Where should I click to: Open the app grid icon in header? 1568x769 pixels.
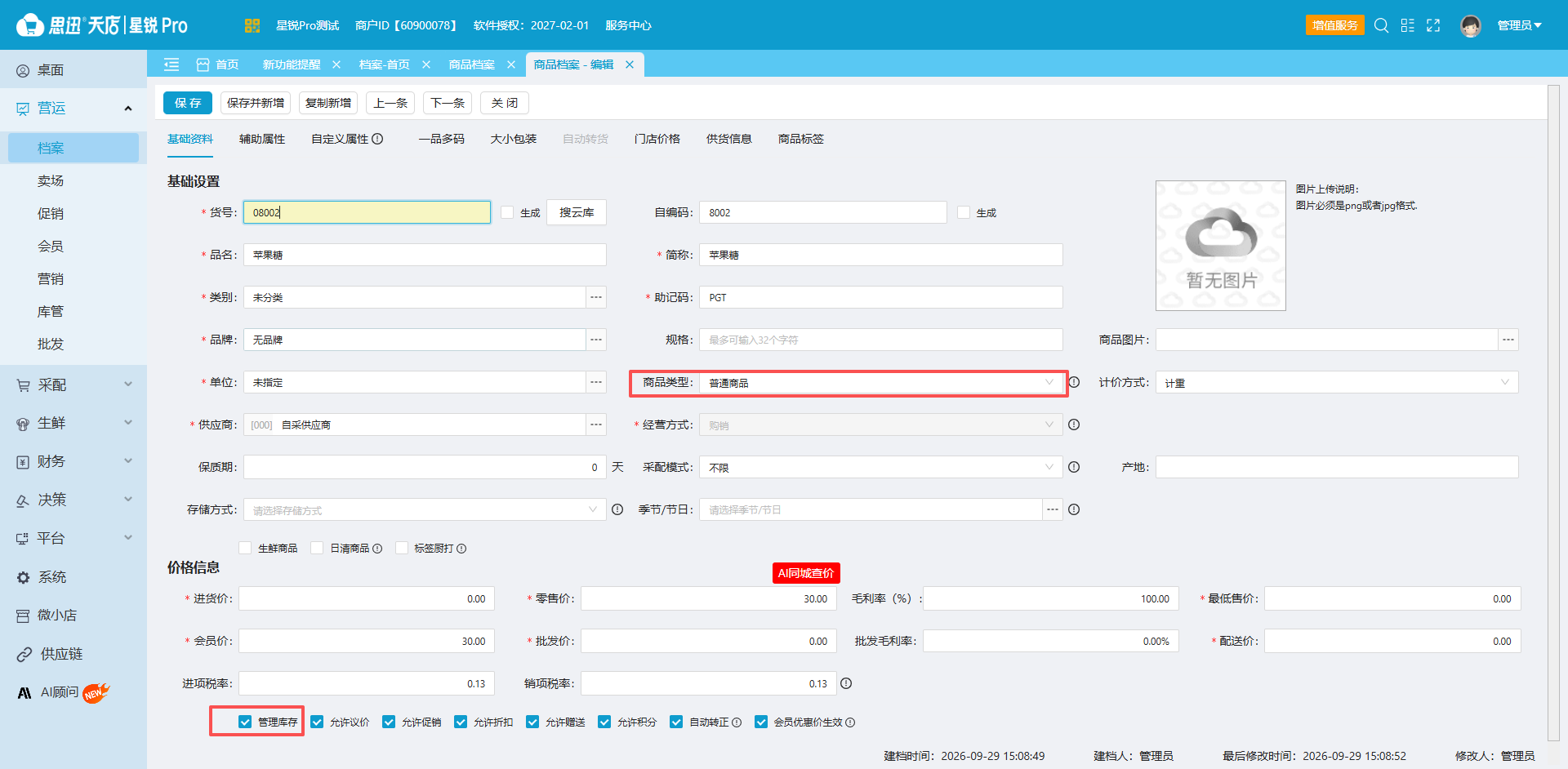[x=252, y=25]
